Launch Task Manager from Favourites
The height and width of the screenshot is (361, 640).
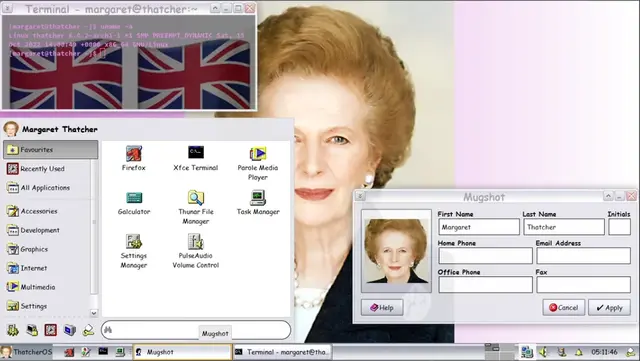click(258, 203)
